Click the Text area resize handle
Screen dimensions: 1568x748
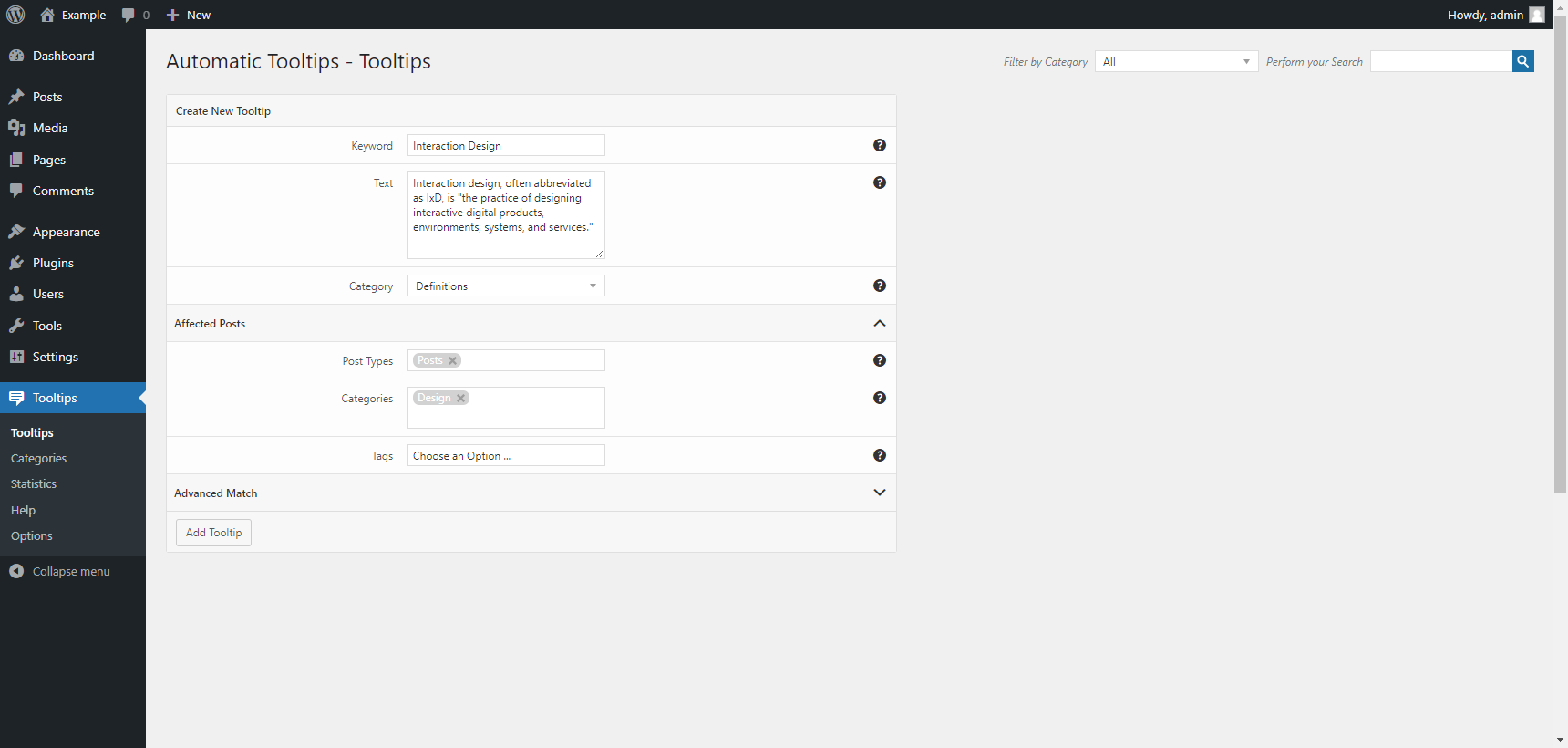(x=599, y=253)
